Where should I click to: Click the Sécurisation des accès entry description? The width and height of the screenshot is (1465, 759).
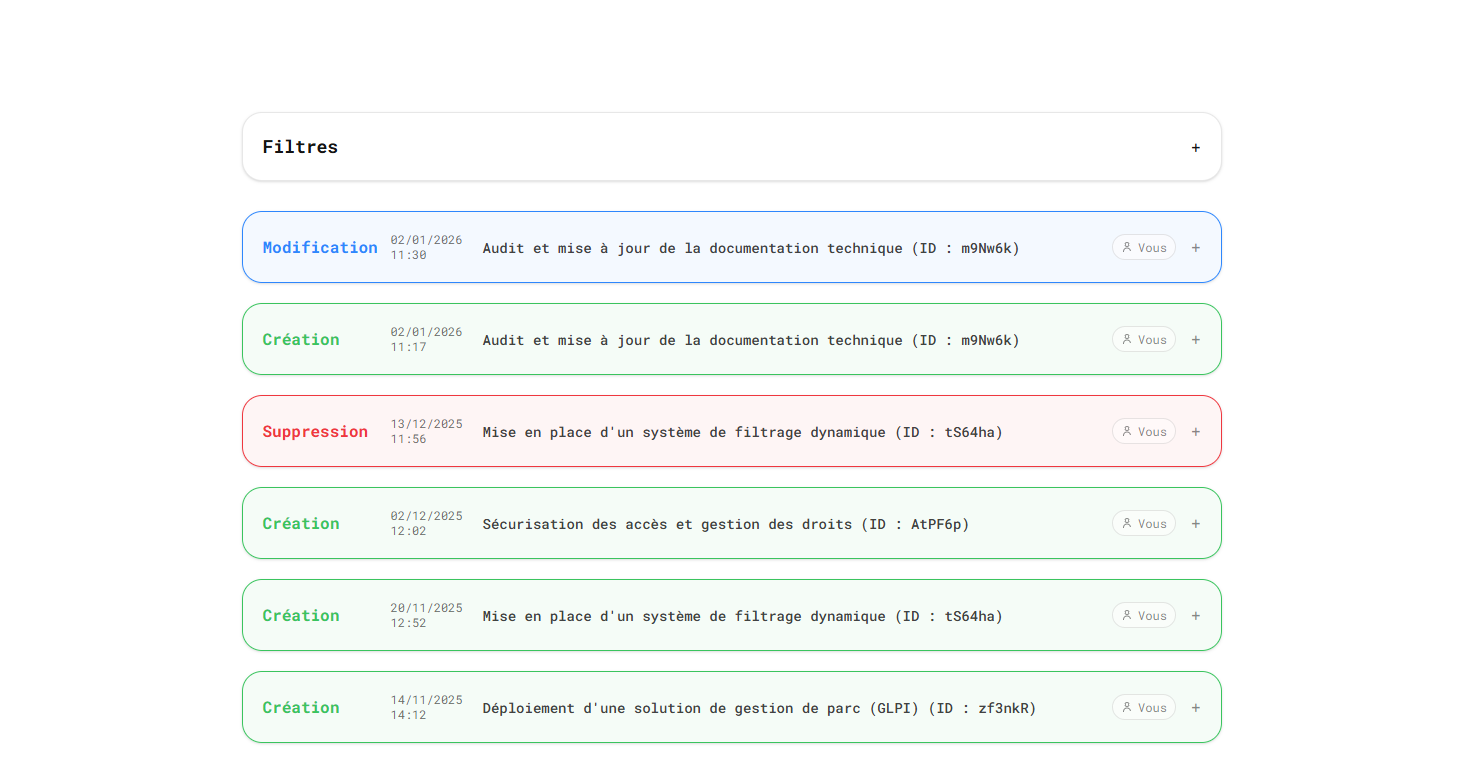(x=725, y=523)
